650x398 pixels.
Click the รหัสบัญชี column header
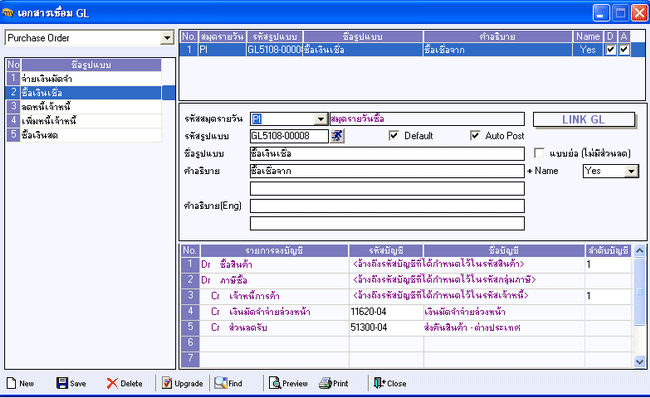point(386,250)
